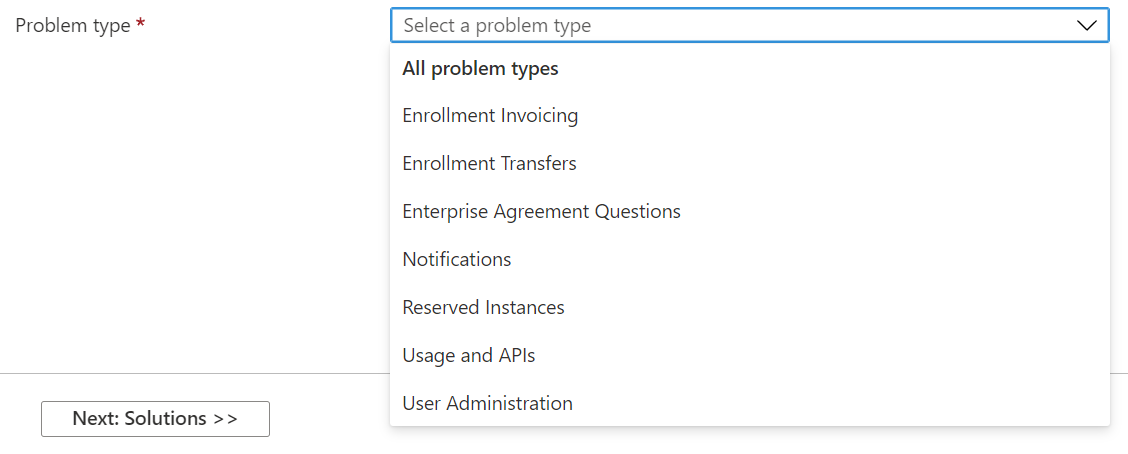Click the red required asterisk beside Problem type

pyautogui.click(x=141, y=25)
